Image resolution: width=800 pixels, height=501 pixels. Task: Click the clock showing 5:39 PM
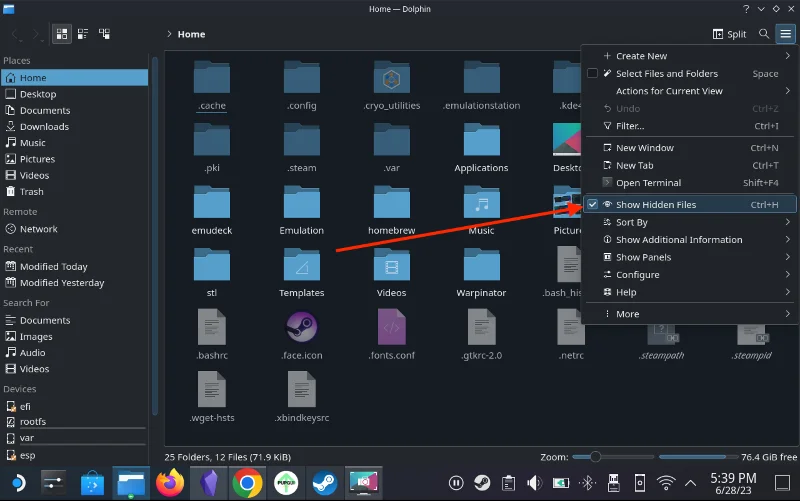click(x=733, y=483)
